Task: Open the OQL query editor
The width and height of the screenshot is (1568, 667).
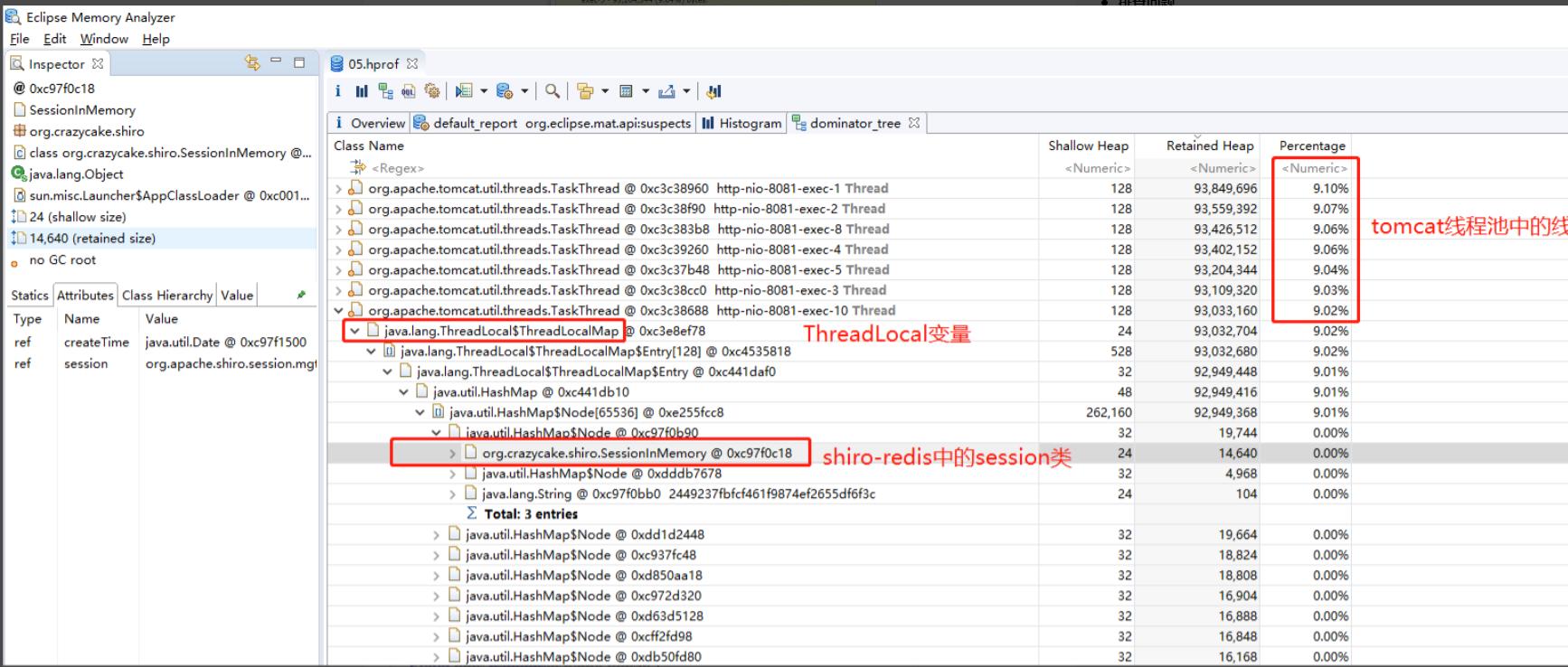Action: (x=409, y=91)
